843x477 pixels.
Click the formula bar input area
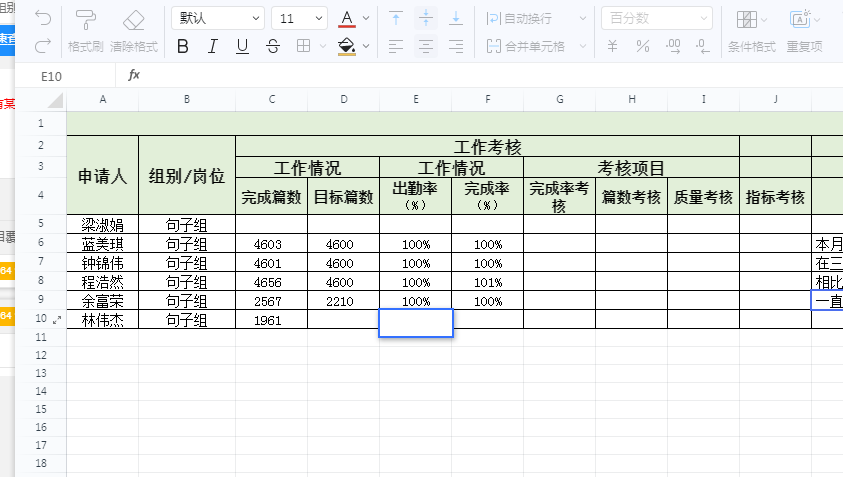click(492, 76)
